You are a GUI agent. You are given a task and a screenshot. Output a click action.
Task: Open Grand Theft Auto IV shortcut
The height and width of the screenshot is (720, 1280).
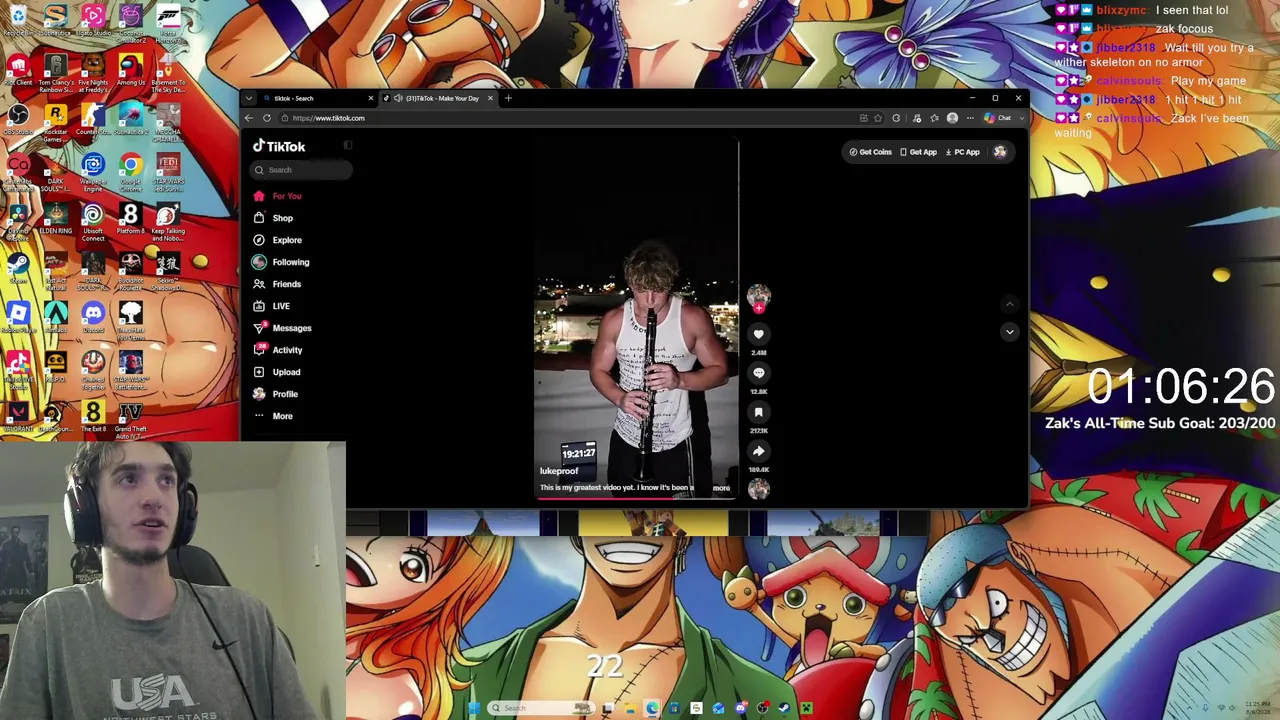pyautogui.click(x=130, y=418)
